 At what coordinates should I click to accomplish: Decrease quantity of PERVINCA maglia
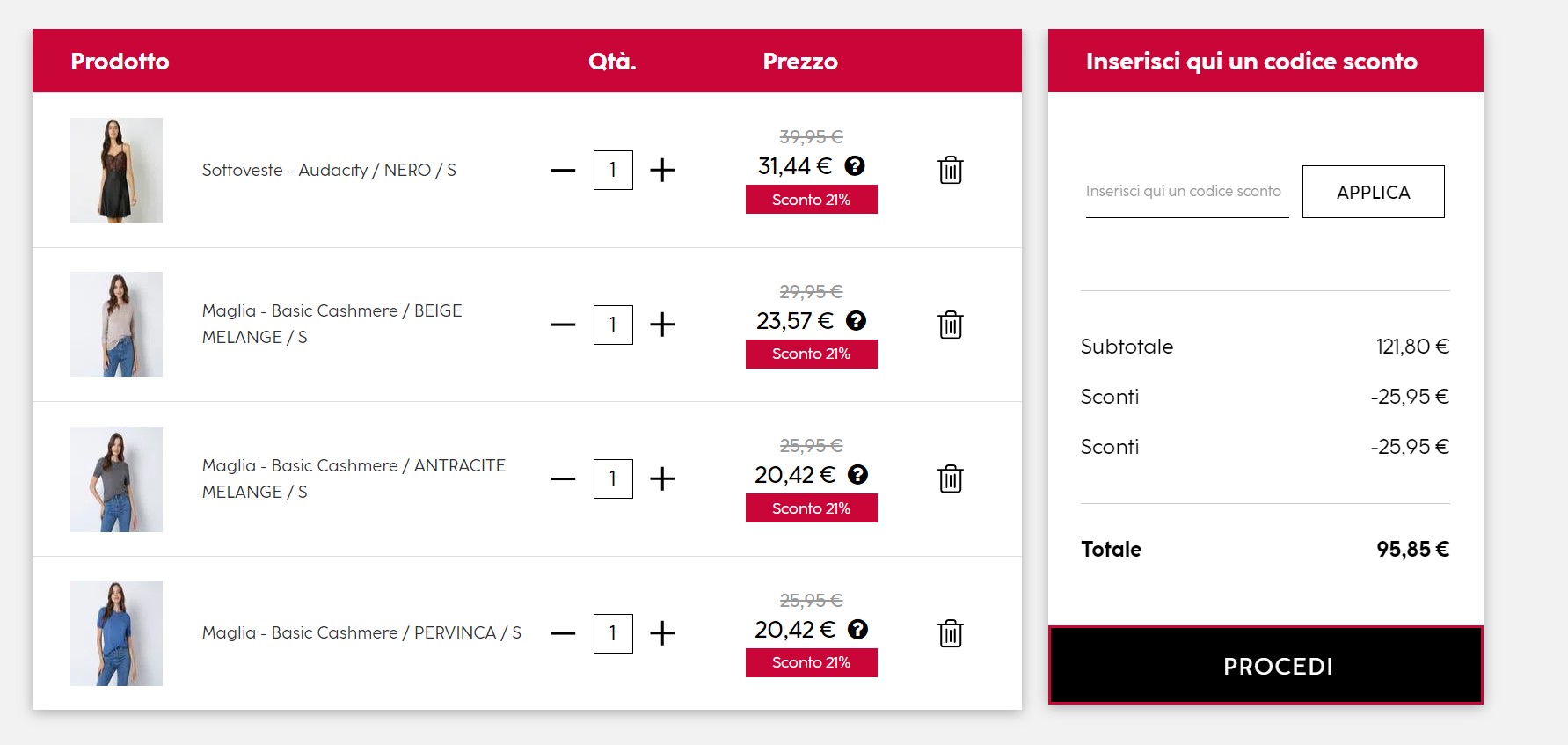pyautogui.click(x=563, y=633)
